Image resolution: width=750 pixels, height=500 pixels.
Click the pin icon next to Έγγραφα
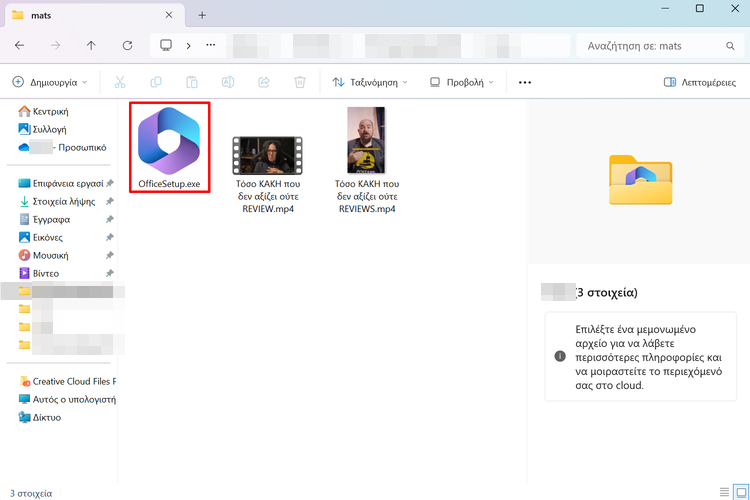110,219
